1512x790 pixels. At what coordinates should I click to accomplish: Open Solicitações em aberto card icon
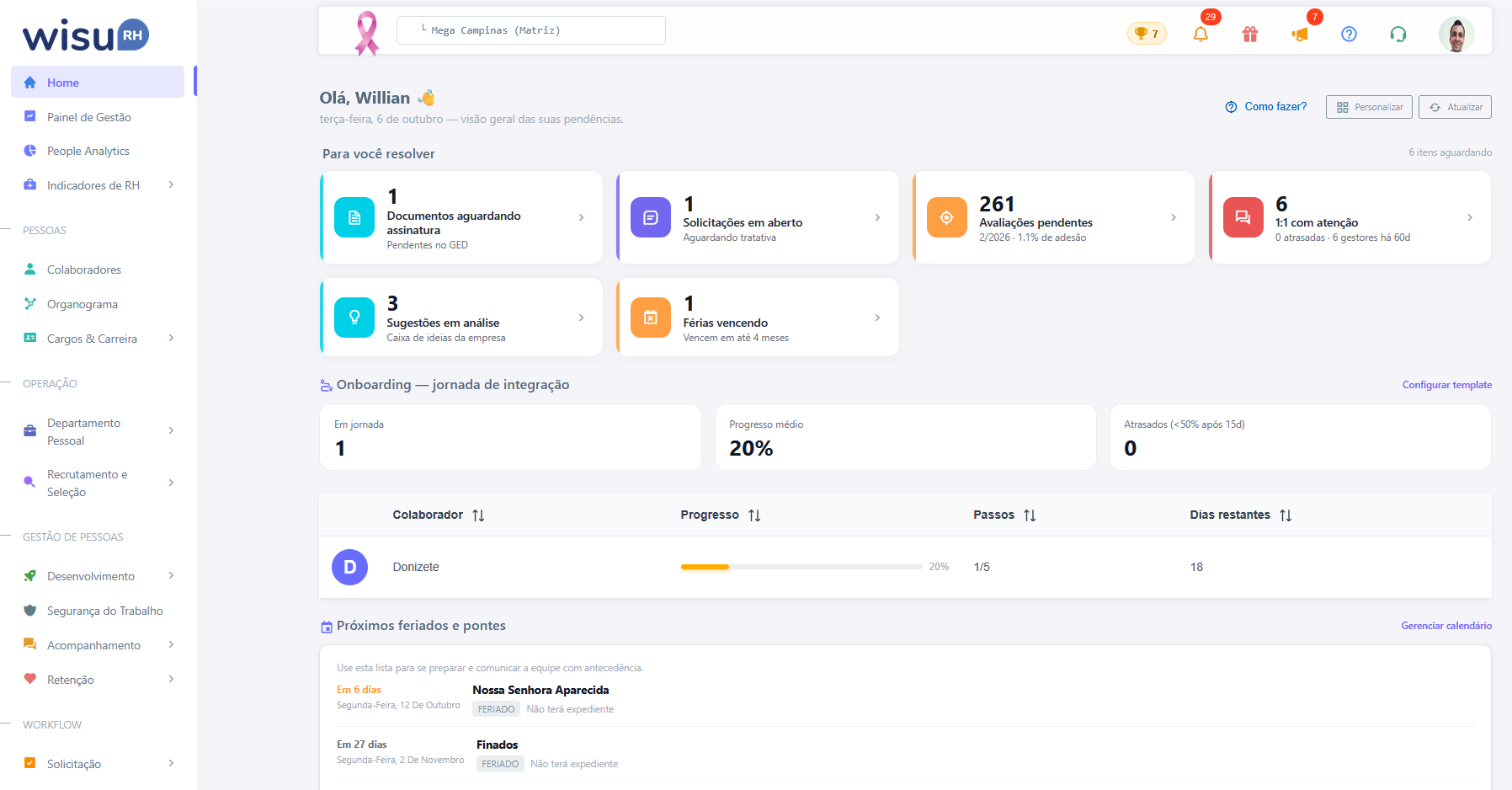[x=651, y=217]
